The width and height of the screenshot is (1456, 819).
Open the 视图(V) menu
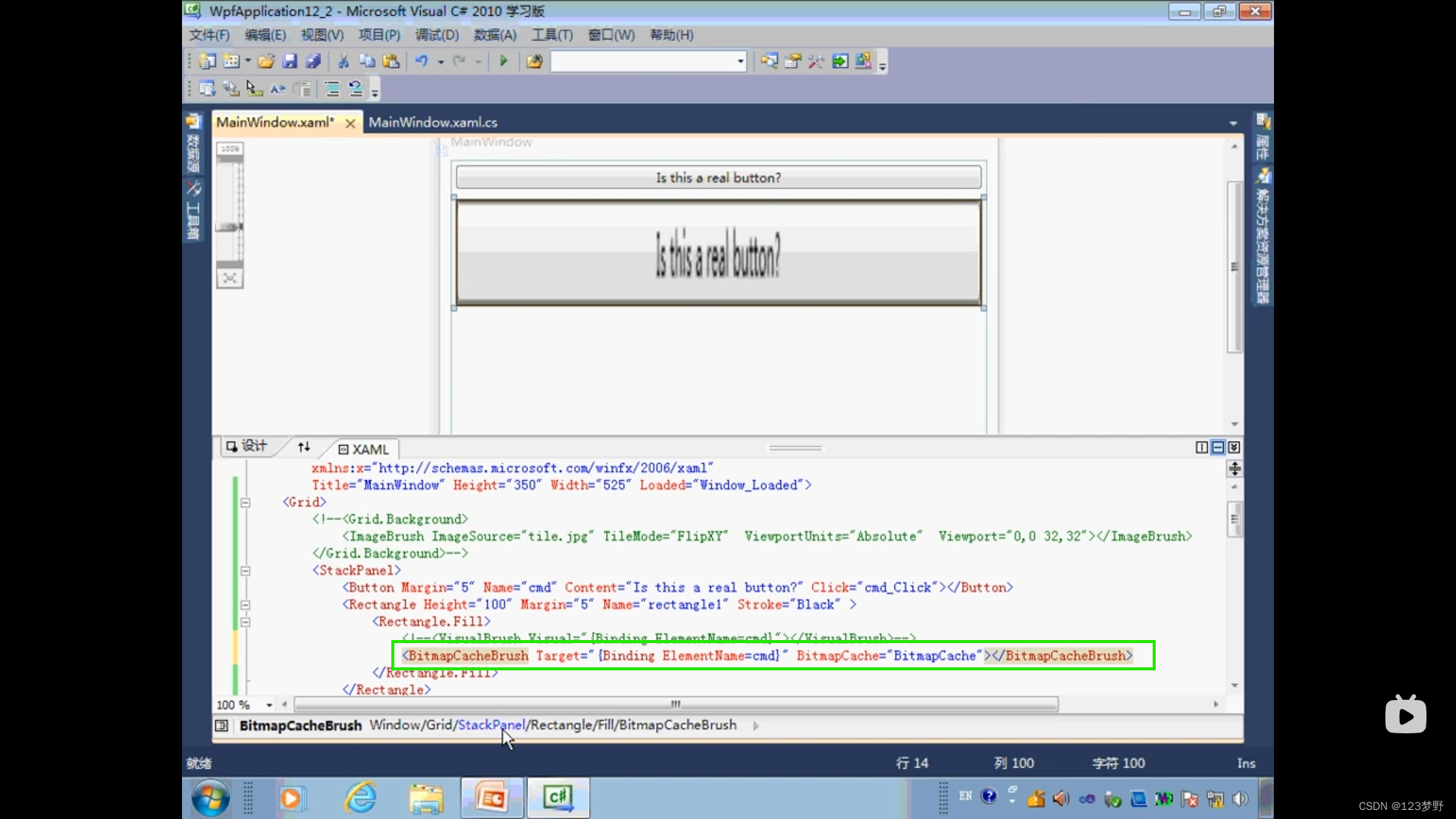[322, 35]
